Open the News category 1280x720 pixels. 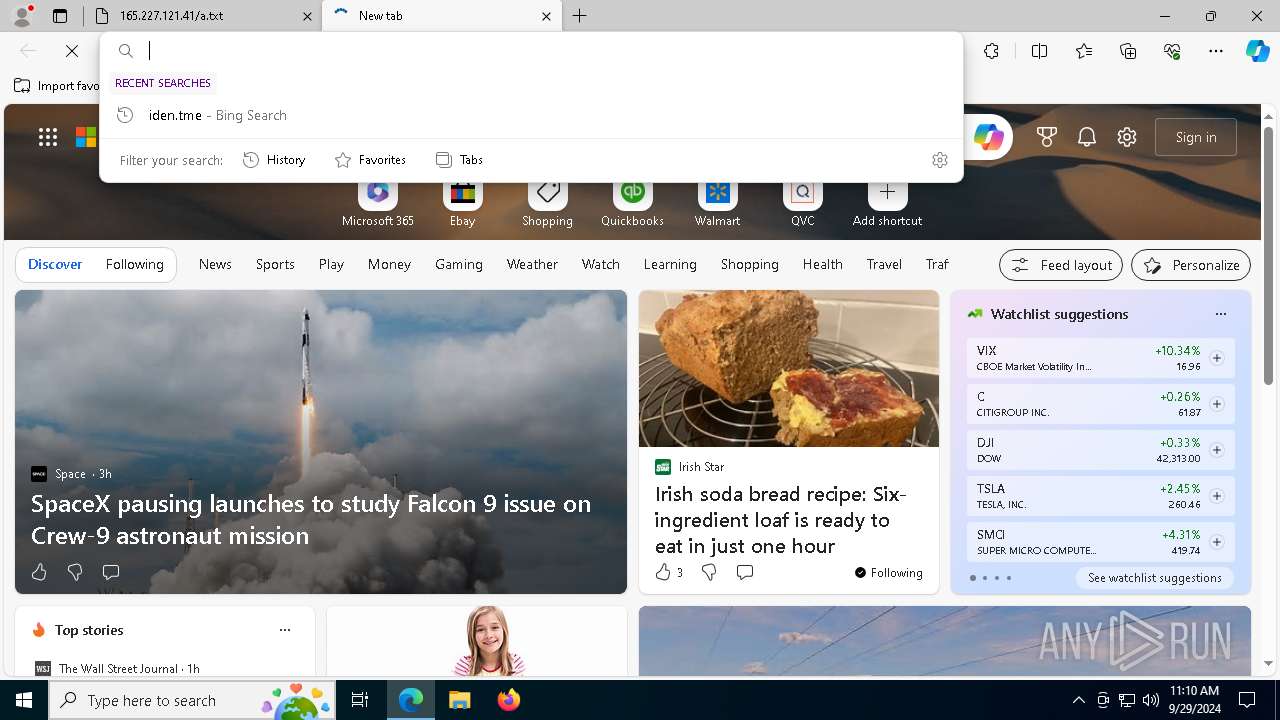point(215,264)
